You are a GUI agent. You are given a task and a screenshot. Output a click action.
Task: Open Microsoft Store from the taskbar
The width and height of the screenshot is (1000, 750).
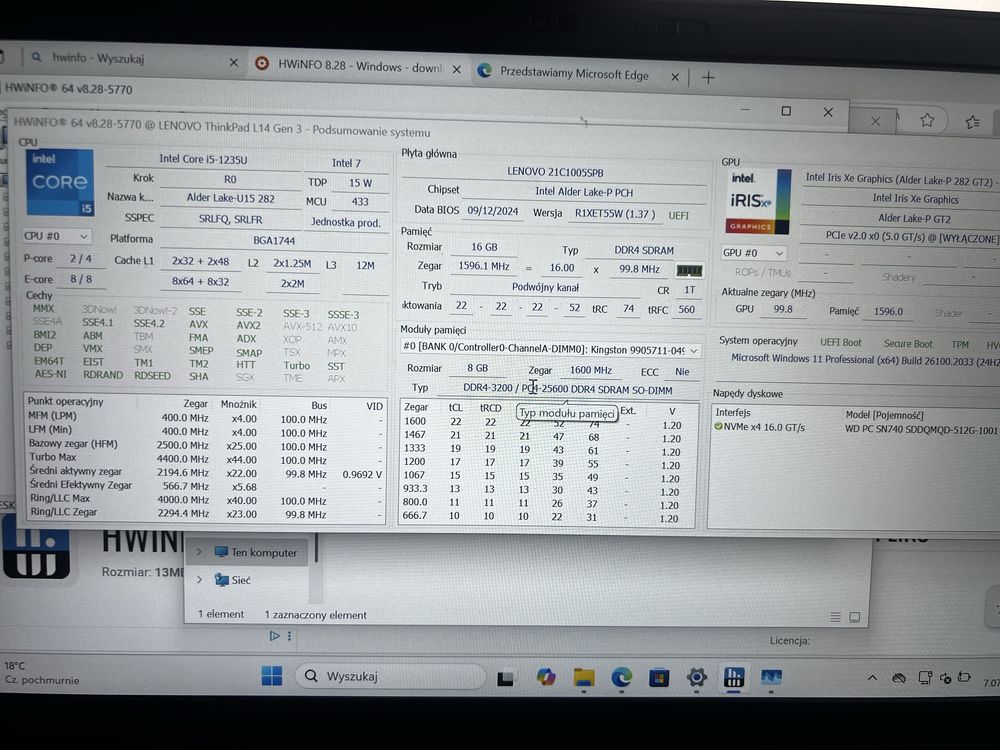coord(659,677)
